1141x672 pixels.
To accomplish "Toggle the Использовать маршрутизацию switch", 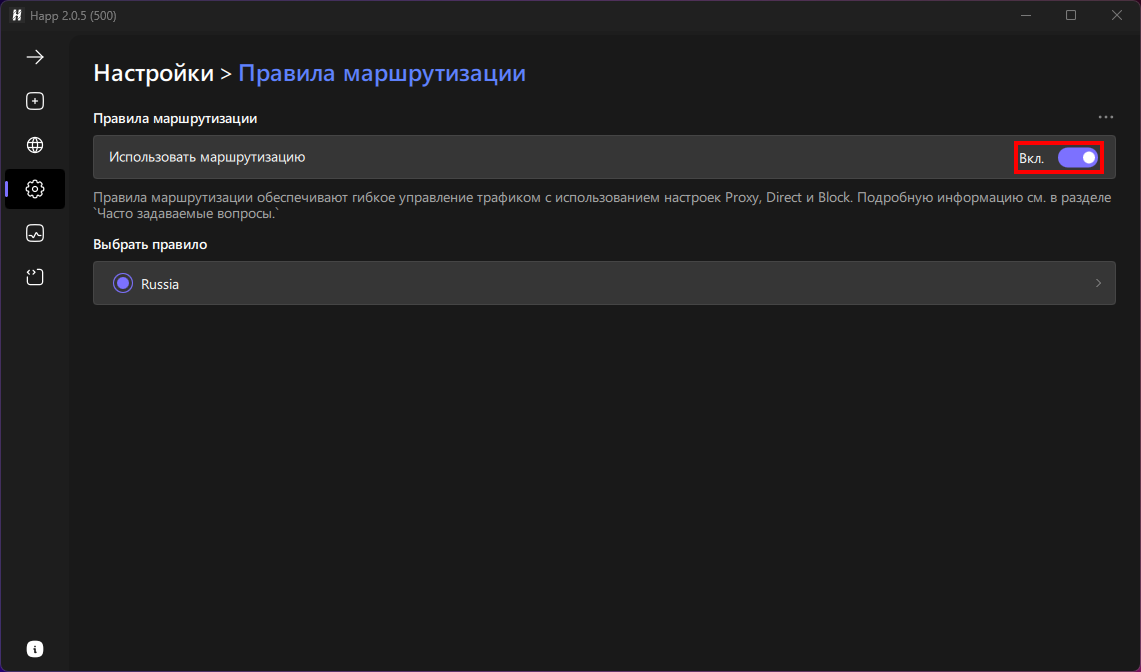I will tap(1078, 158).
